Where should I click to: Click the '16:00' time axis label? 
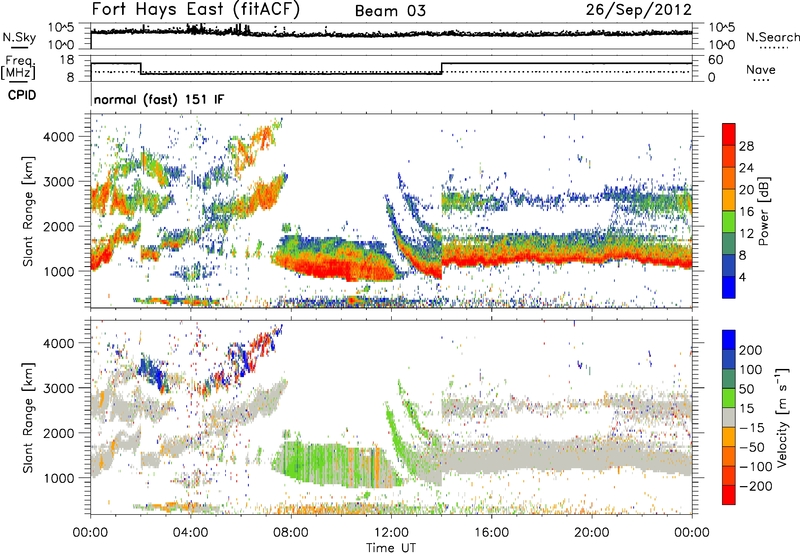(x=491, y=533)
